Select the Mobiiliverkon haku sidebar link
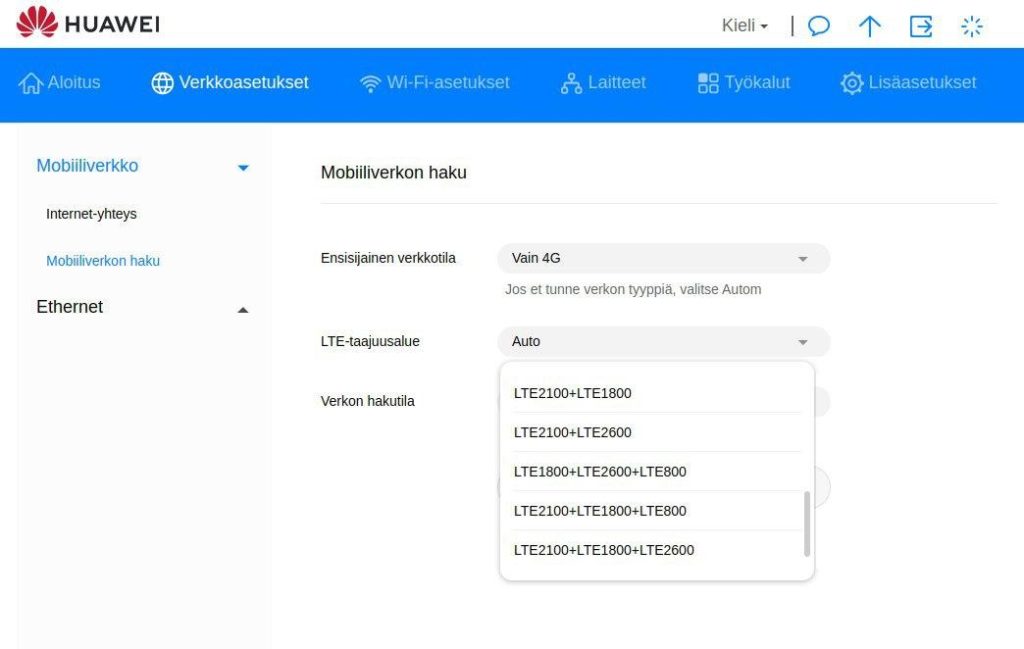 (x=103, y=261)
